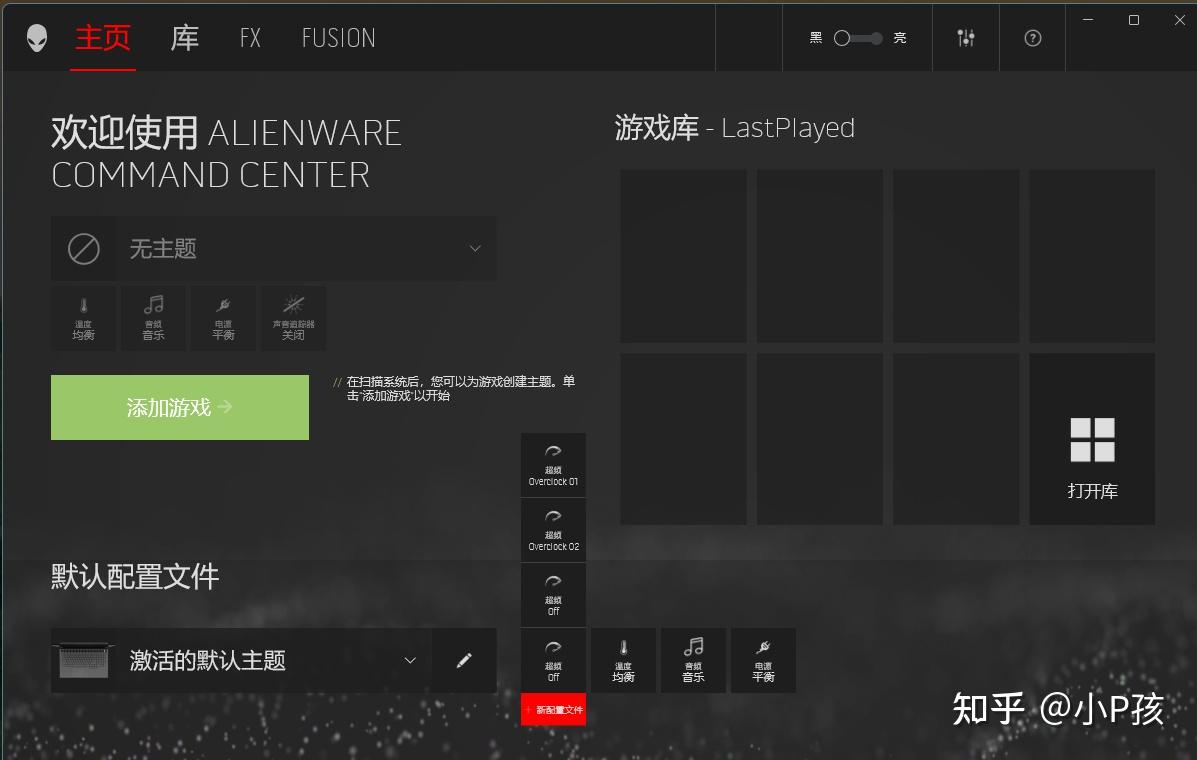The height and width of the screenshot is (760, 1197).
Task: Maximize the Command Center window
Action: click(x=1134, y=20)
